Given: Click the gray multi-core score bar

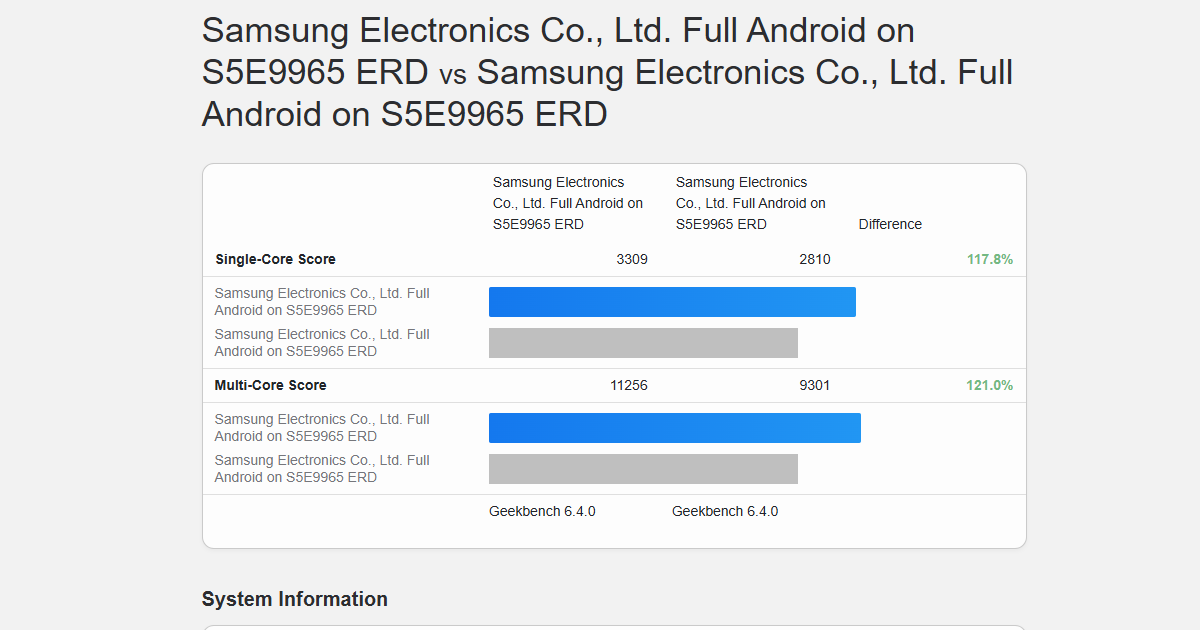Looking at the screenshot, I should tap(643, 469).
